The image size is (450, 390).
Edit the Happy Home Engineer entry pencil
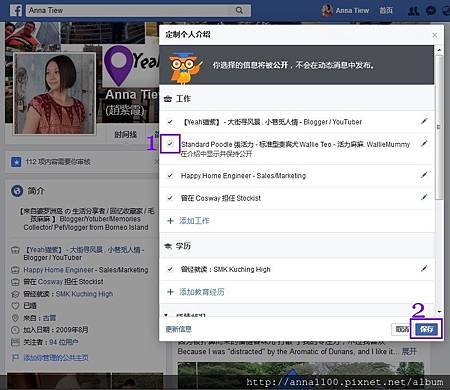[x=424, y=175]
